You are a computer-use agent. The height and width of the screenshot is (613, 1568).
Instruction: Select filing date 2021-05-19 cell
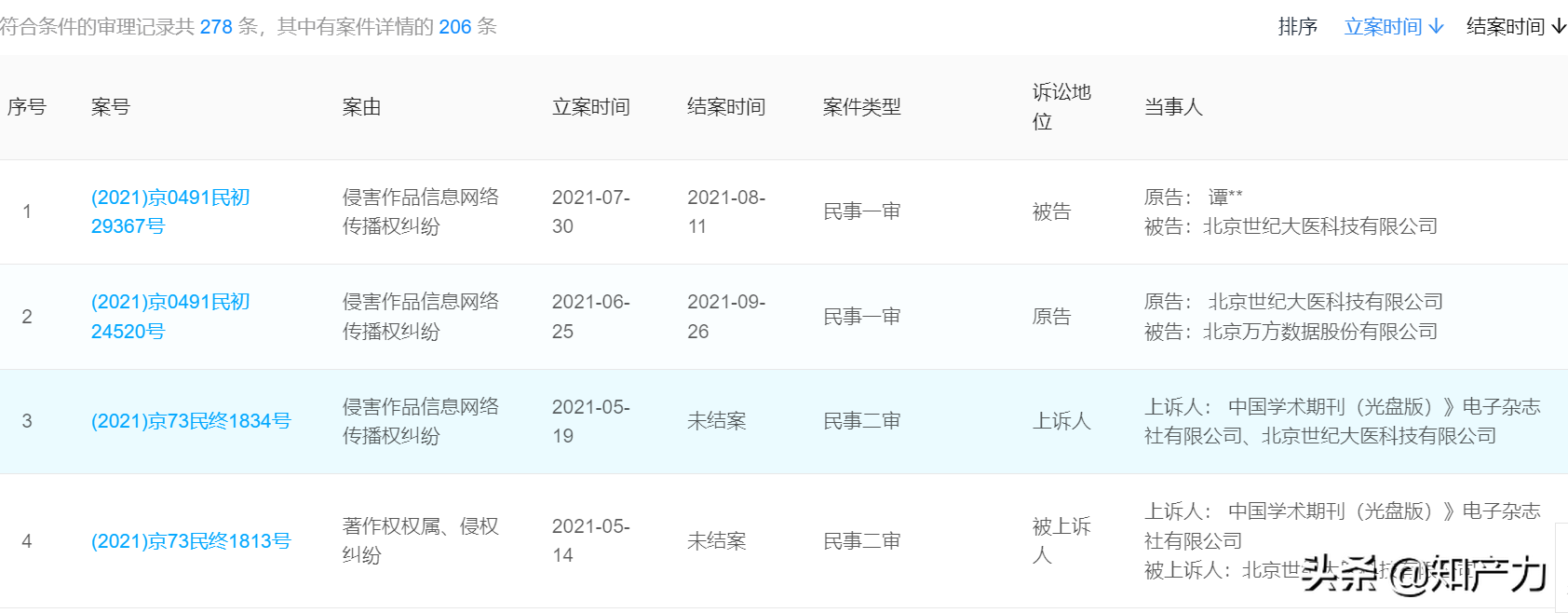point(591,421)
